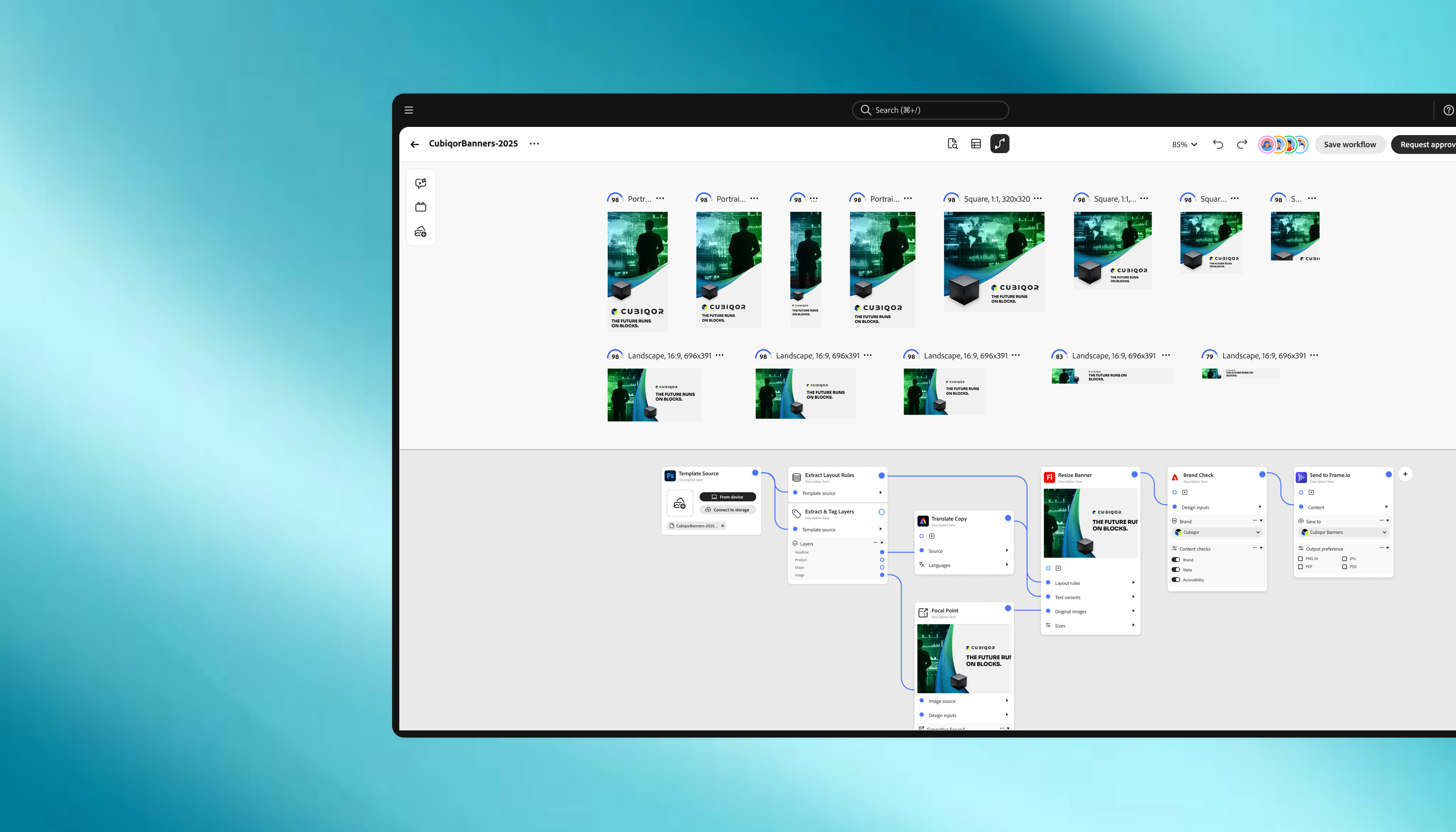Open the hamburger menu
The height and width of the screenshot is (832, 1456).
point(408,110)
